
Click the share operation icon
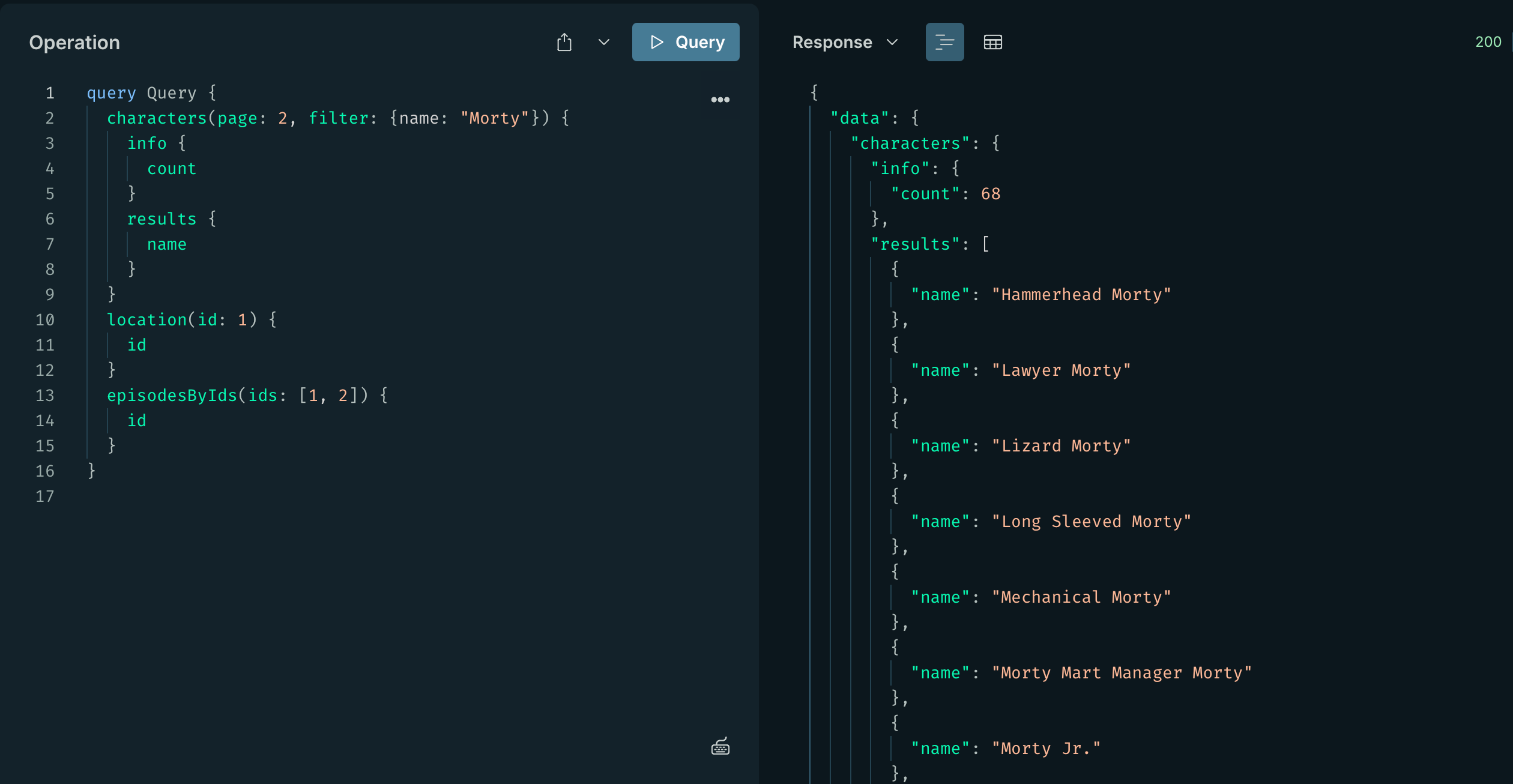tap(564, 42)
